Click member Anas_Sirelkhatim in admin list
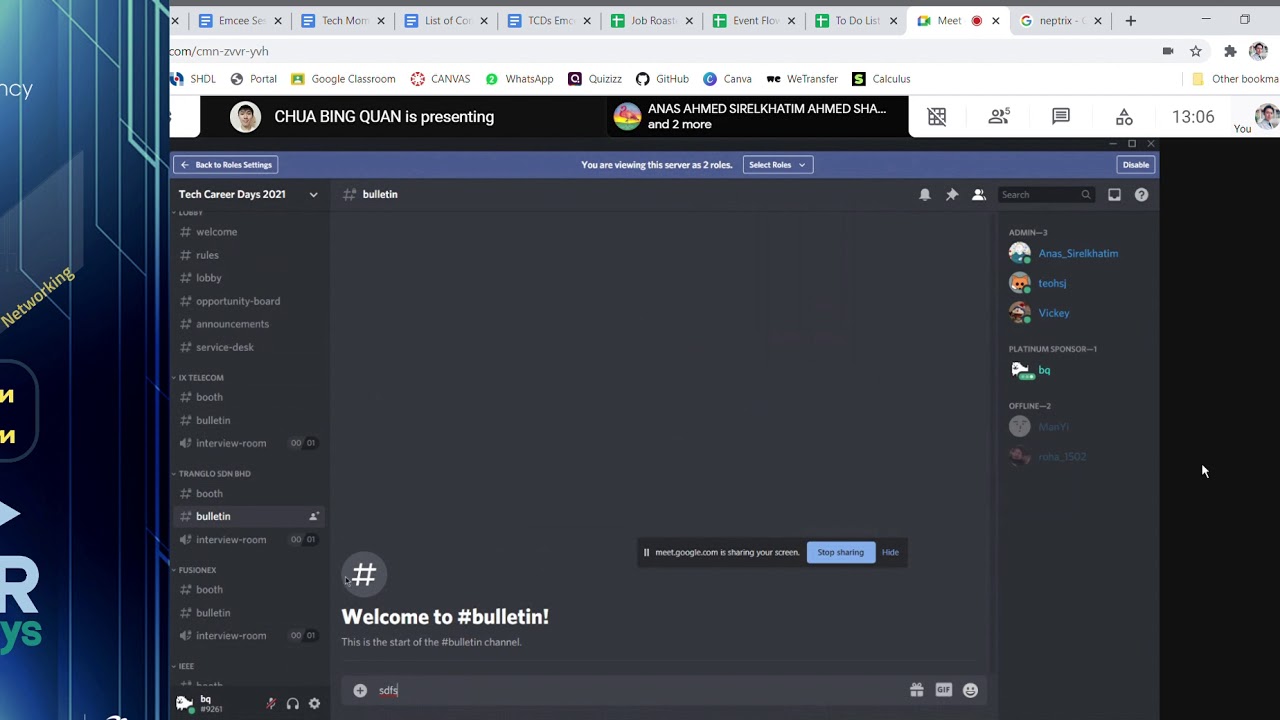The width and height of the screenshot is (1280, 720). (1076, 253)
